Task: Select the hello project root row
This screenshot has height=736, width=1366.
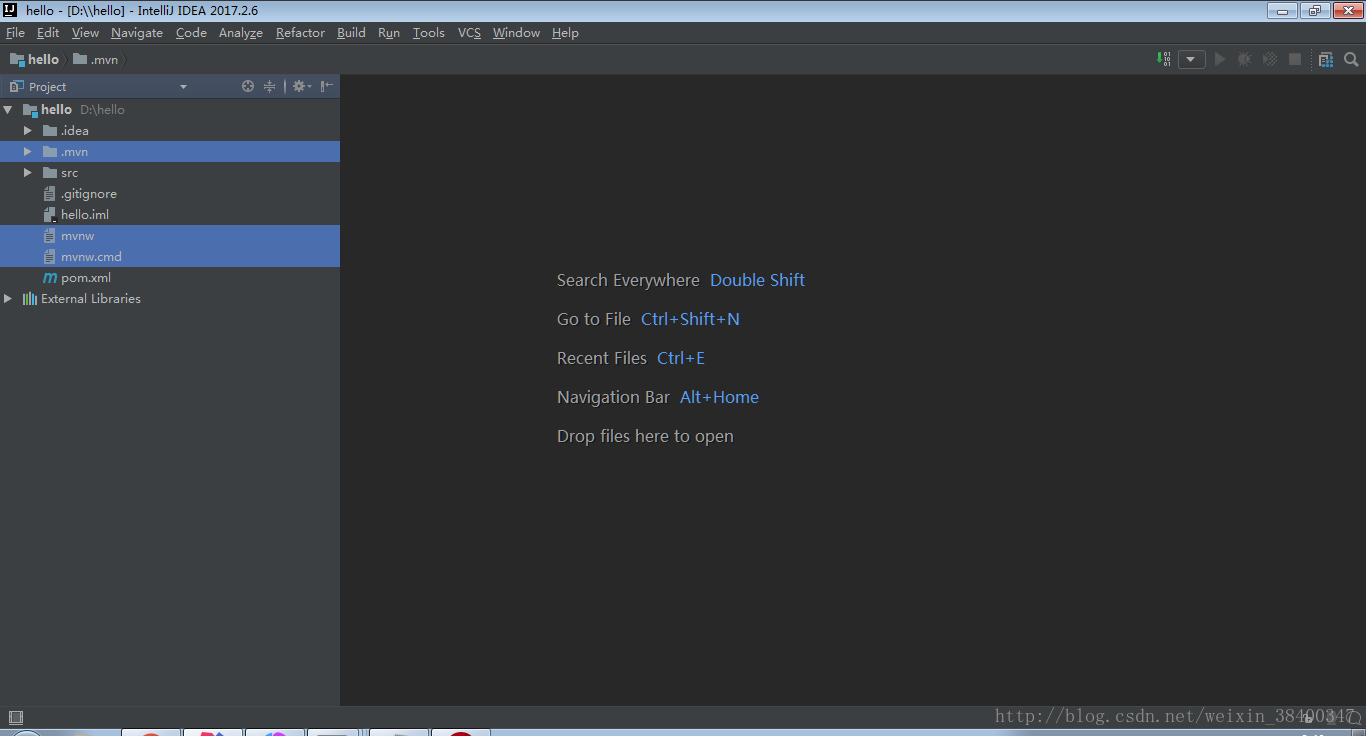Action: tap(170, 109)
